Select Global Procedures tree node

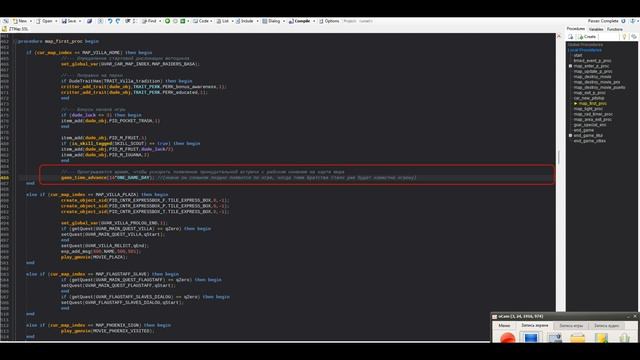[585, 44]
